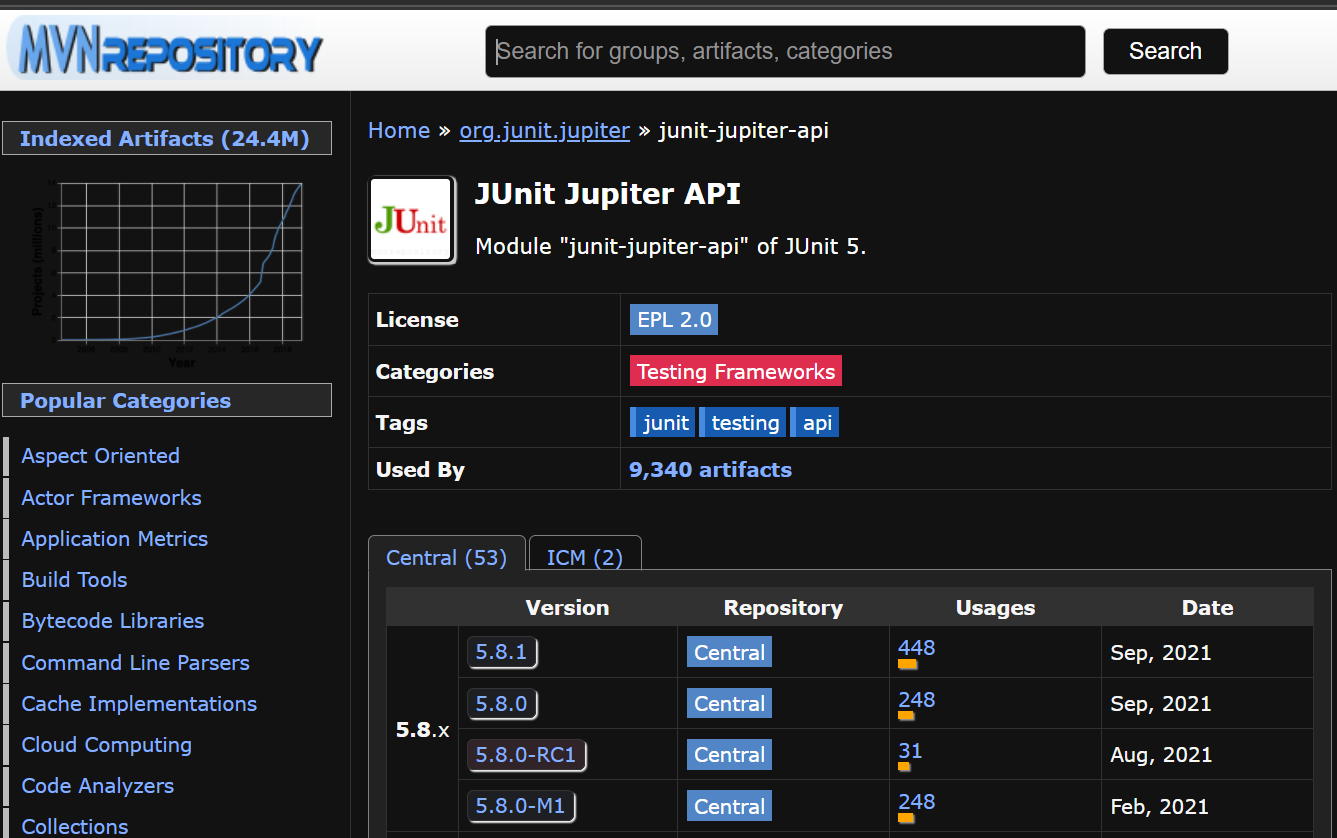Click the Usages column header
Viewport: 1337px width, 838px height.
click(x=995, y=607)
